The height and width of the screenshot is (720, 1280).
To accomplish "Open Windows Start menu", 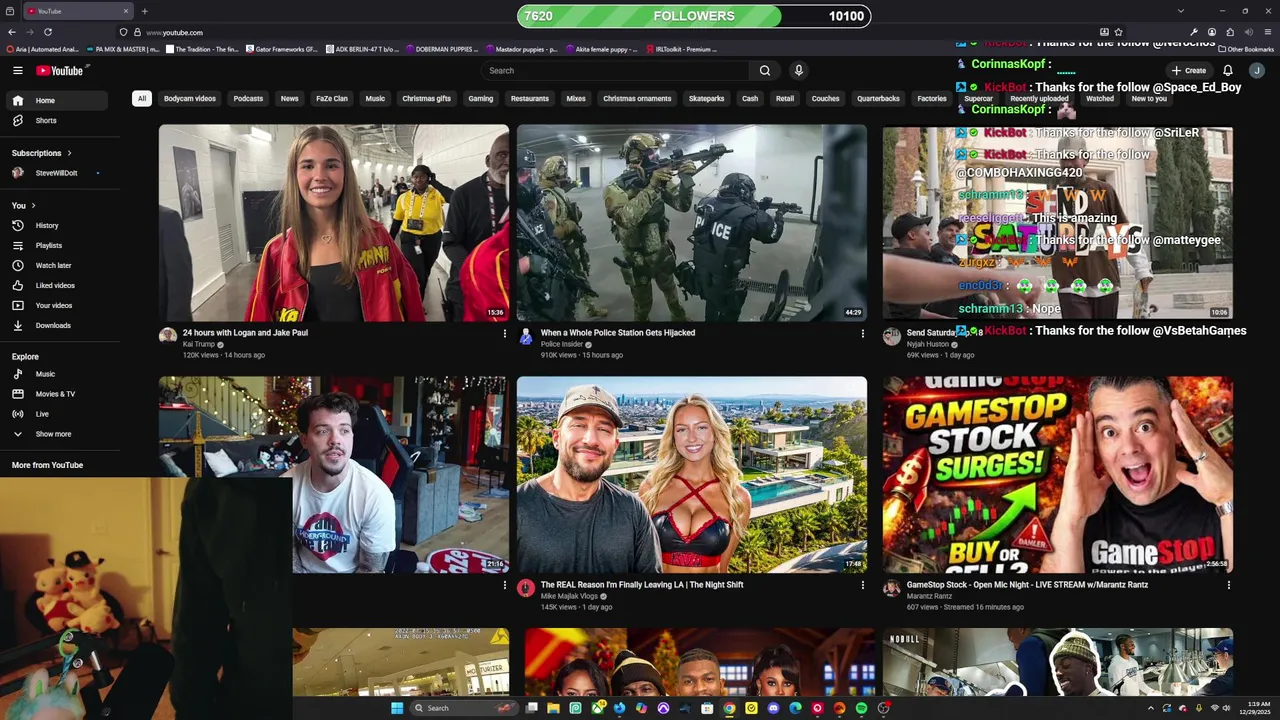I will tap(397, 708).
